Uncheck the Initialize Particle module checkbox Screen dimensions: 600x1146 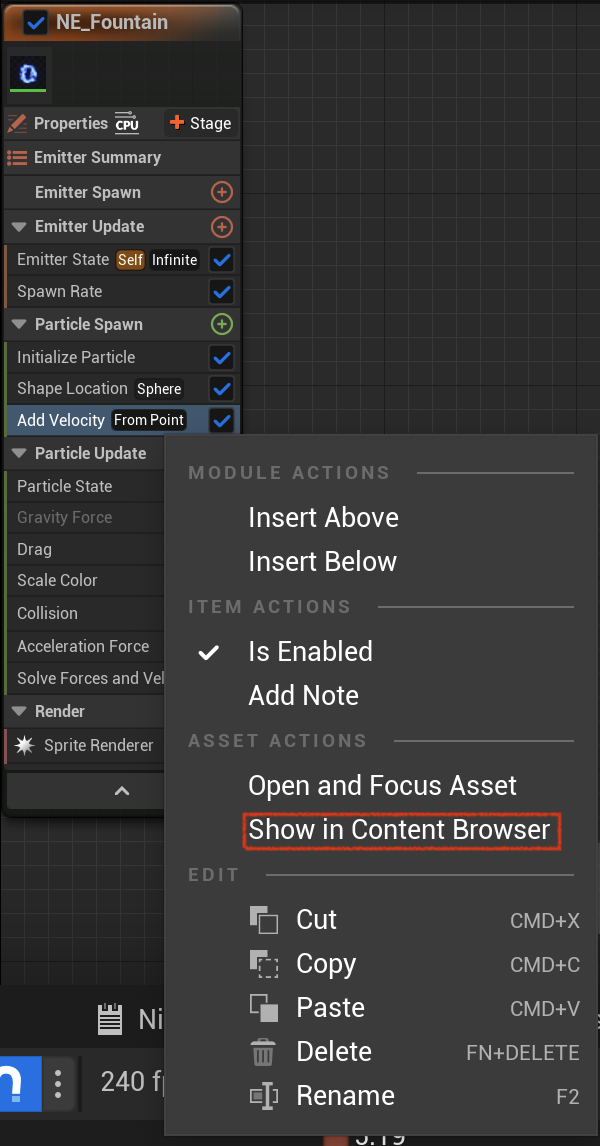(x=221, y=358)
